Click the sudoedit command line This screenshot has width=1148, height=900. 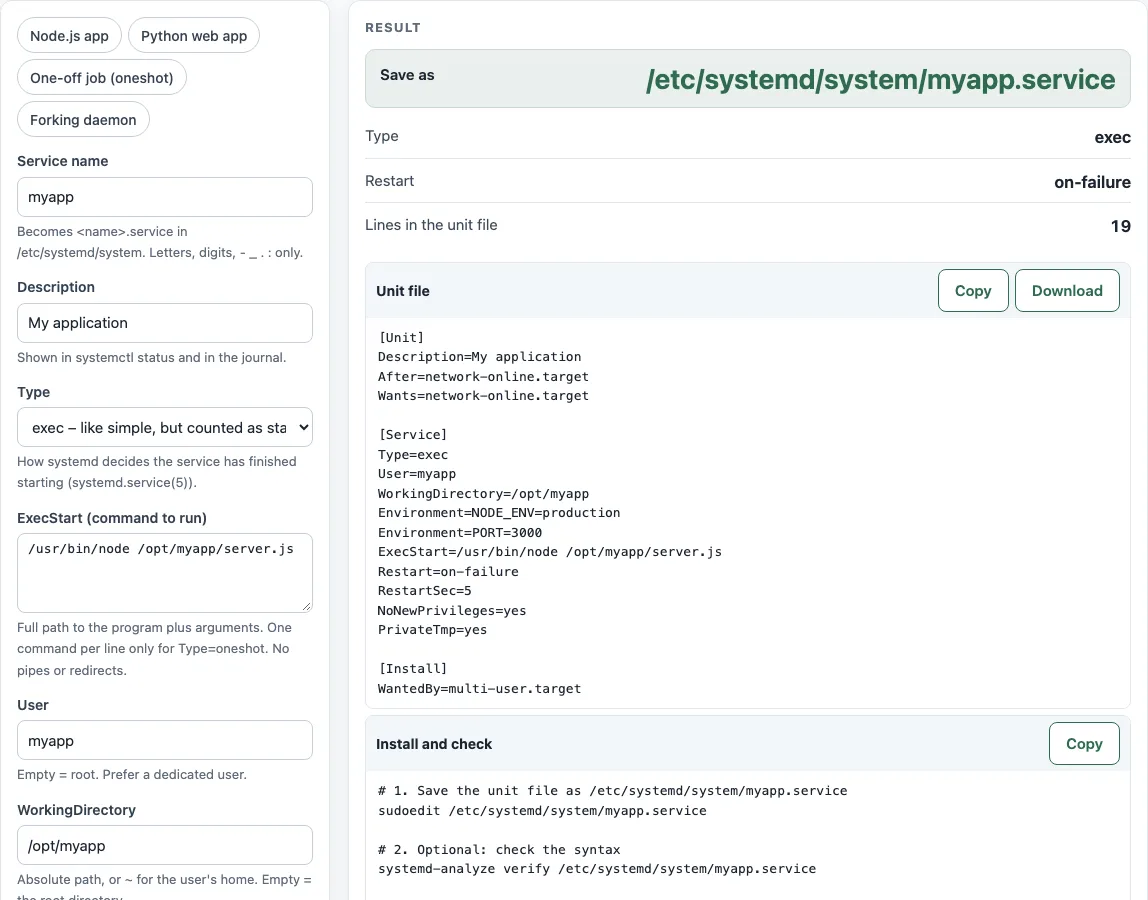543,811
